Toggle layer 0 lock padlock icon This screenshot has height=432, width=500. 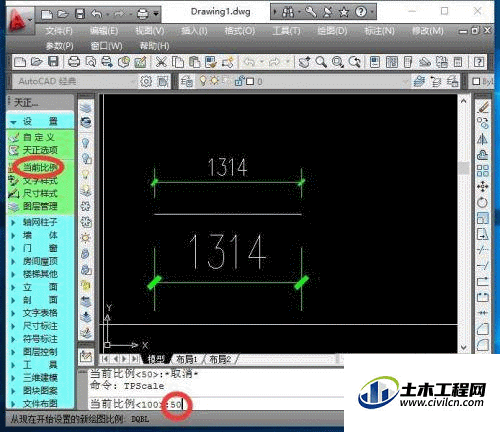coord(239,81)
